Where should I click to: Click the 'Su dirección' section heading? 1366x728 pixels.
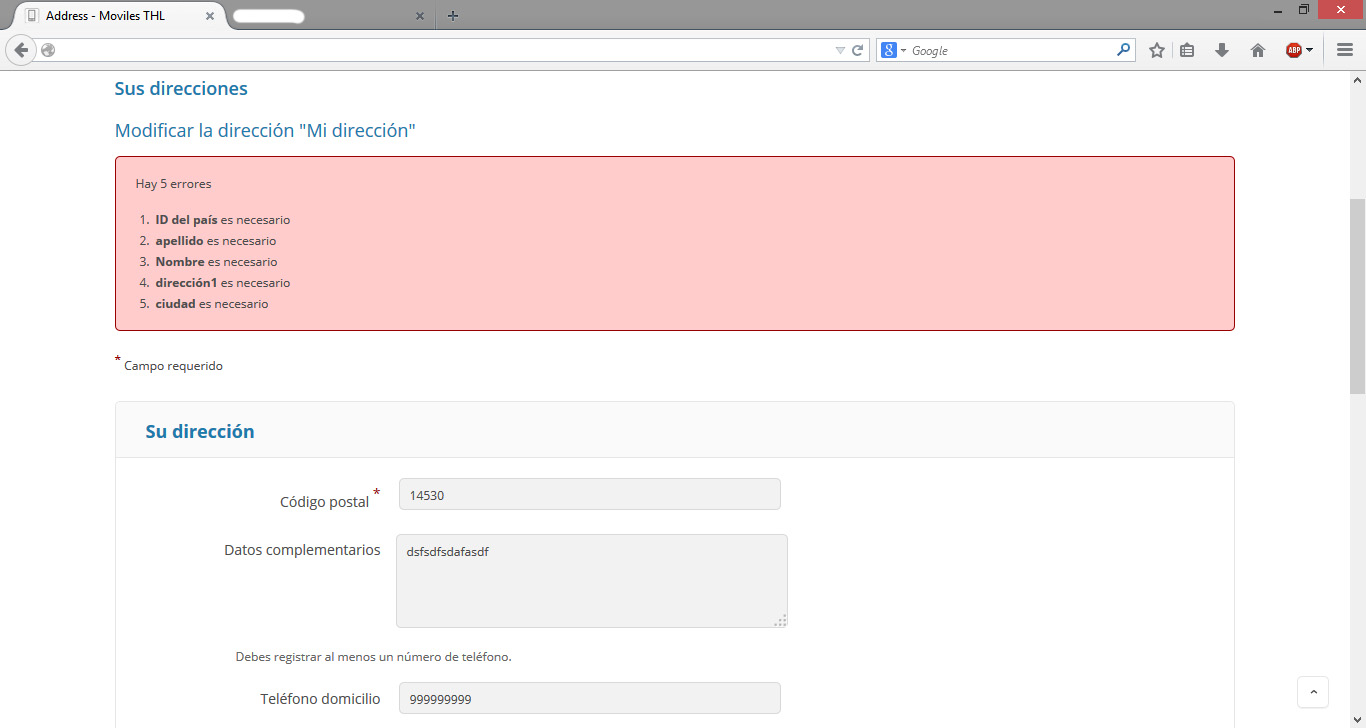200,431
